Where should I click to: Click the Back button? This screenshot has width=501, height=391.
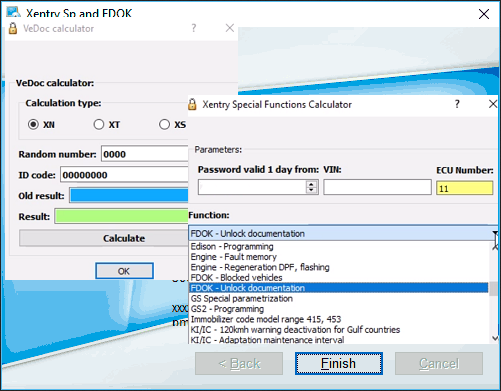pyautogui.click(x=239, y=363)
